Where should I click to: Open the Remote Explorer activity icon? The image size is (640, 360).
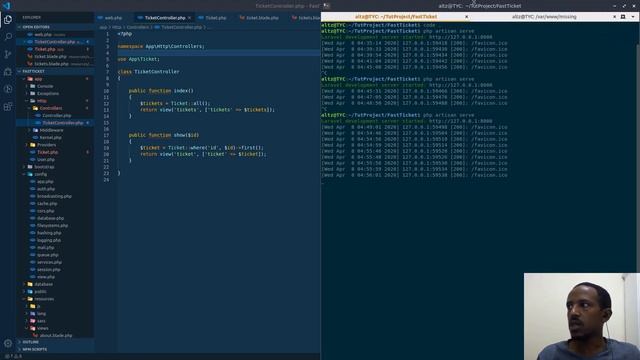click(8, 89)
